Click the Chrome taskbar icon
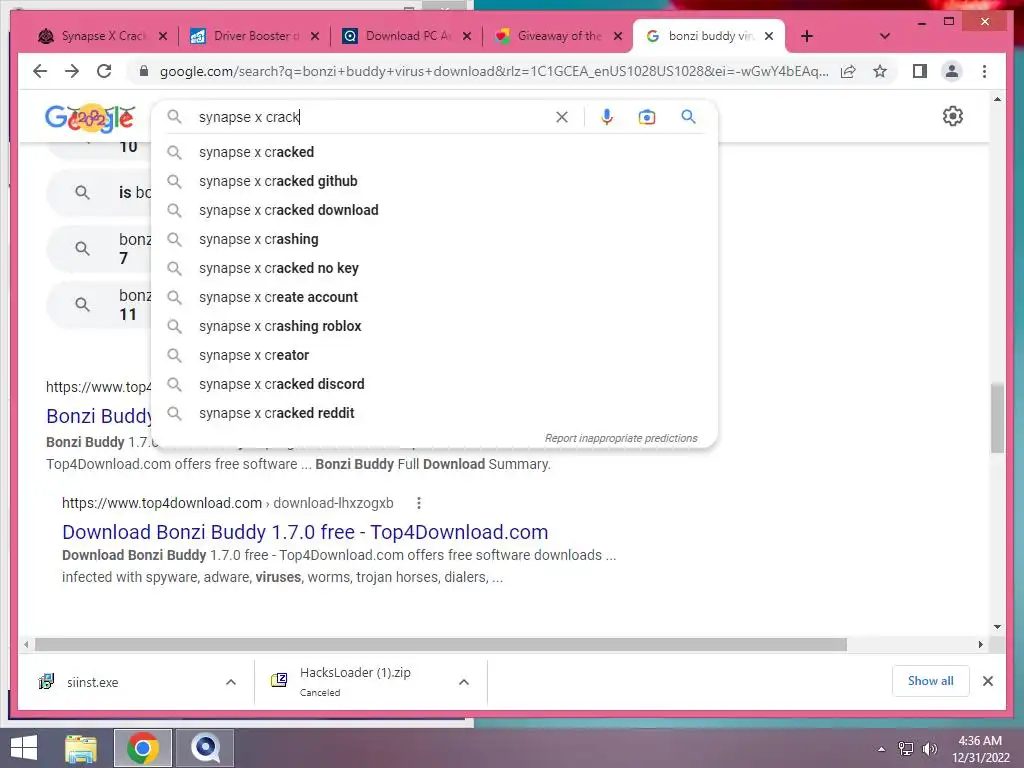The height and width of the screenshot is (768, 1024). [x=143, y=748]
